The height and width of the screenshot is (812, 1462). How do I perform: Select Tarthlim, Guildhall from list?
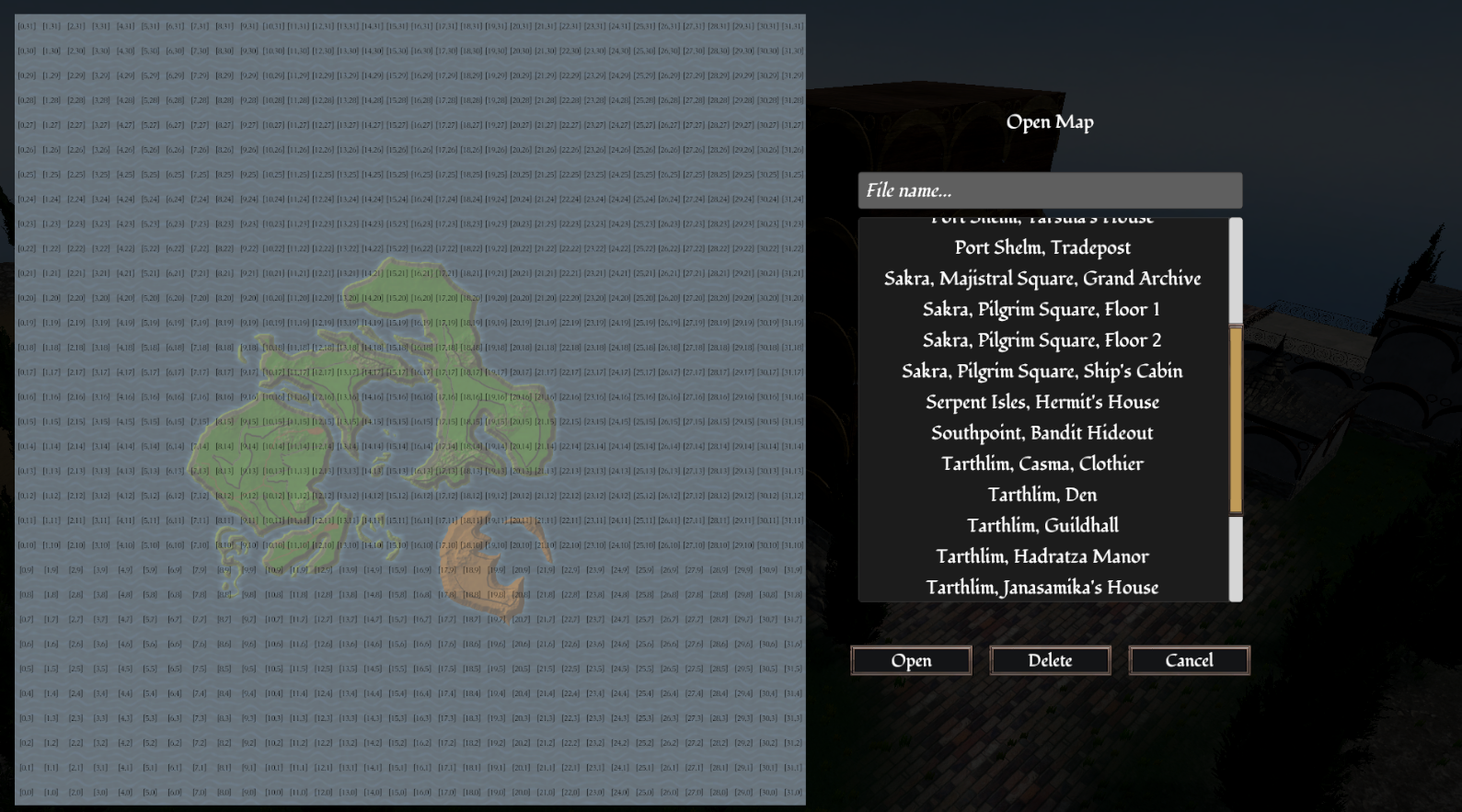click(1042, 526)
